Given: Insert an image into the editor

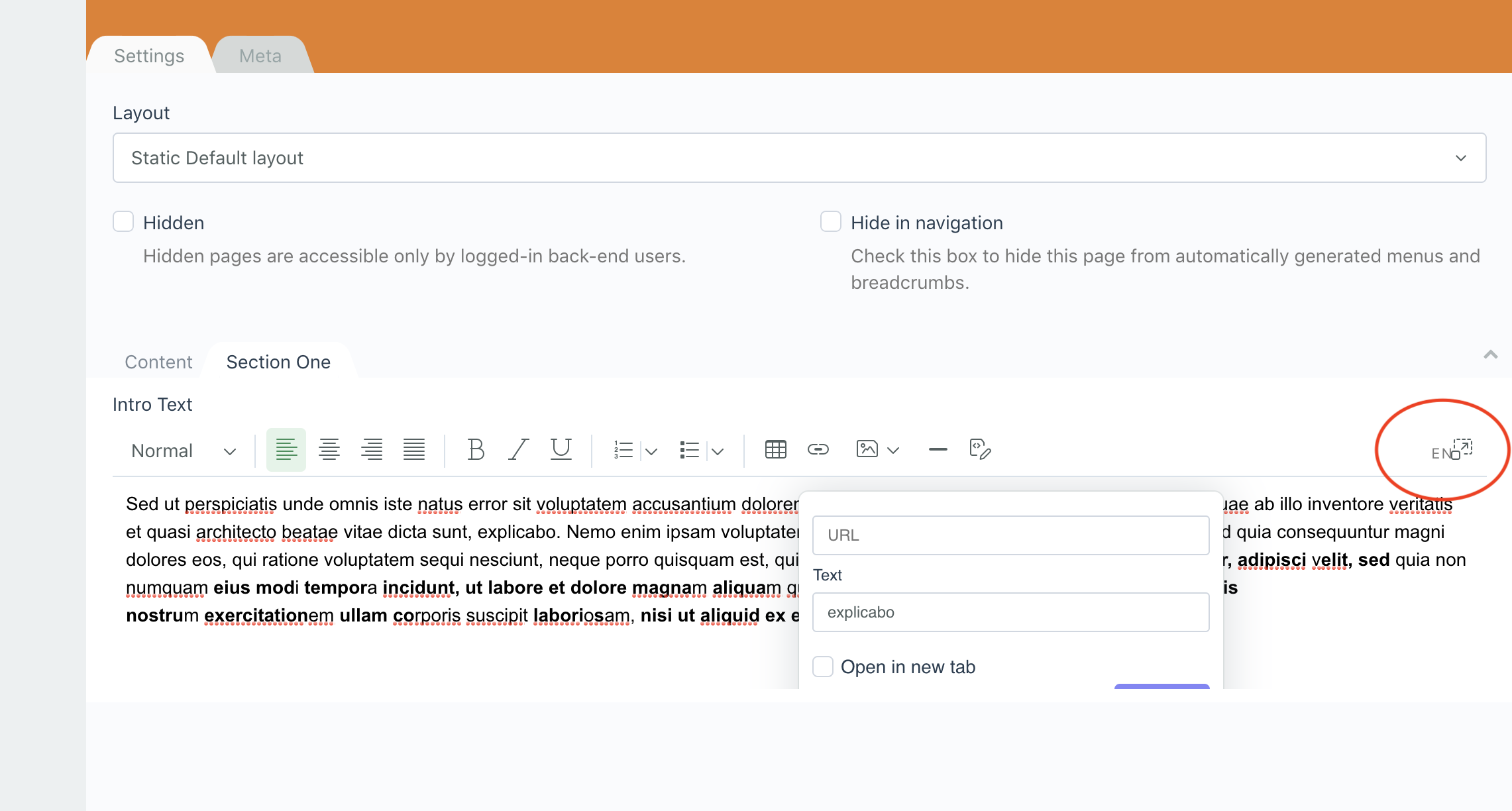Looking at the screenshot, I should click(x=867, y=449).
